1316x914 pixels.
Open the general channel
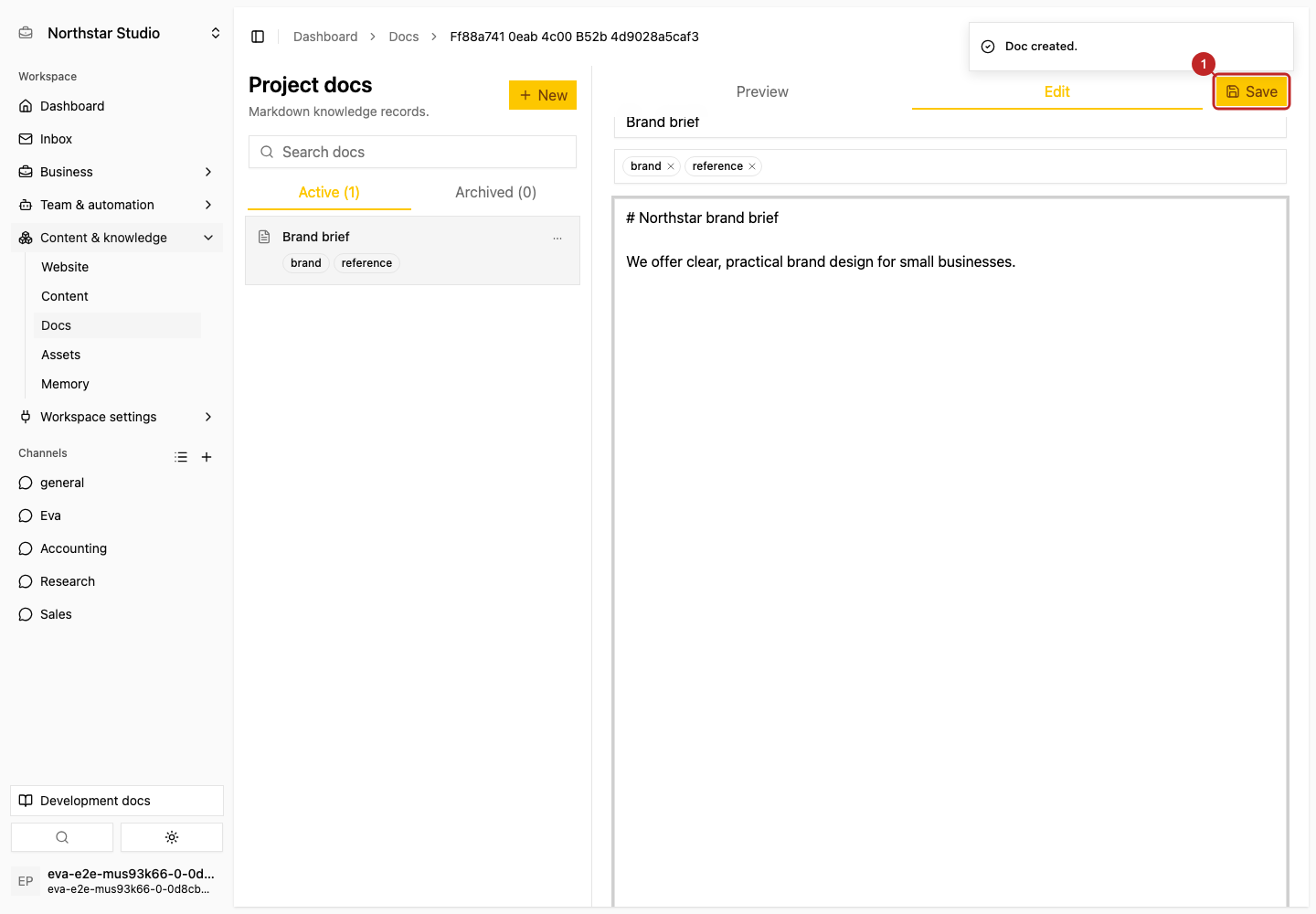click(117, 483)
